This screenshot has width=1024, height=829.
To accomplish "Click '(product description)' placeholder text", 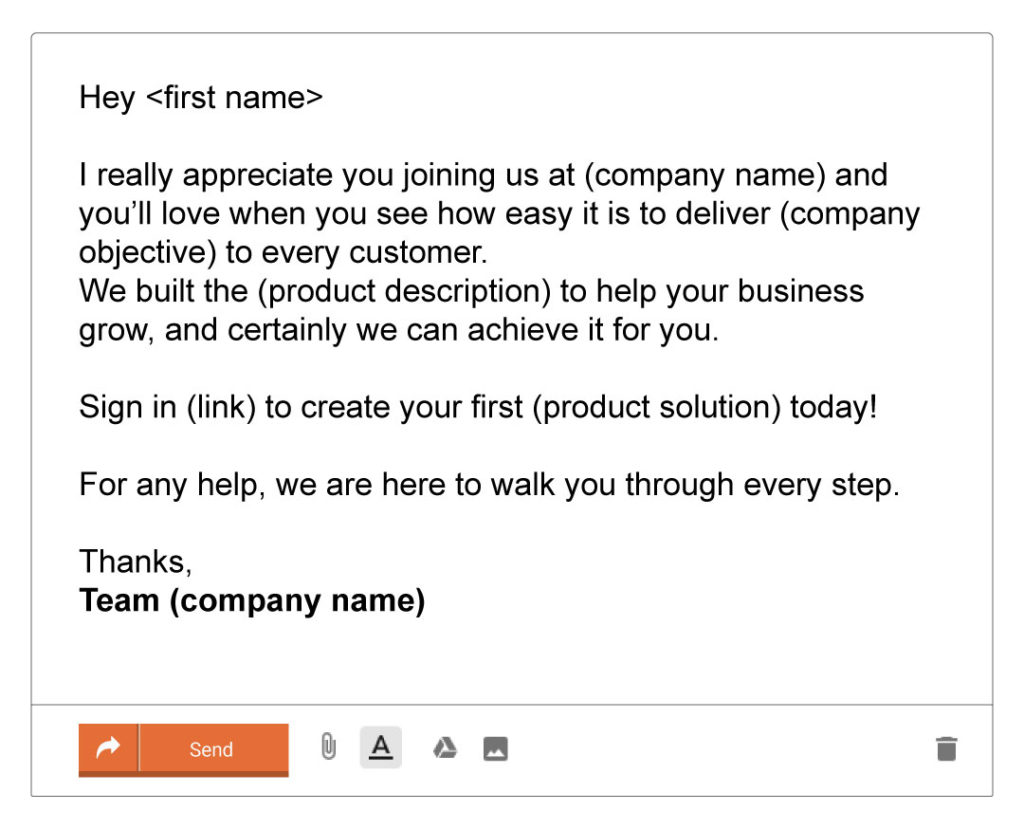I will [405, 291].
